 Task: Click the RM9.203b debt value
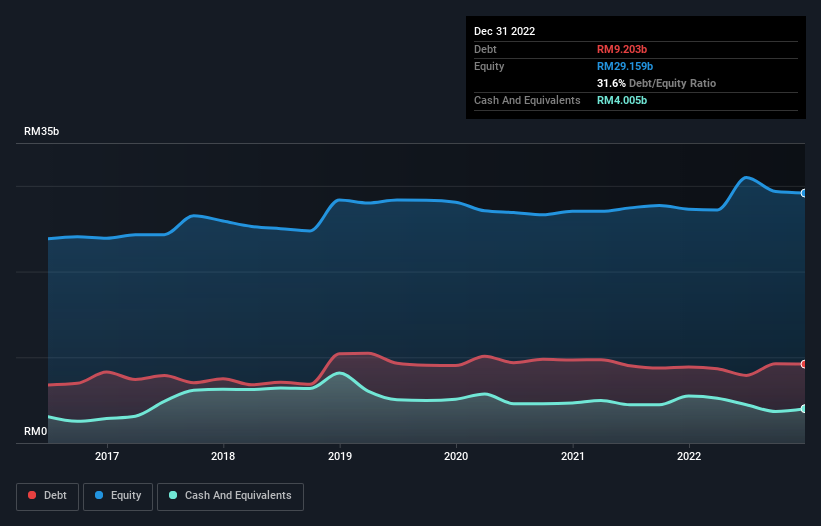[x=622, y=49]
